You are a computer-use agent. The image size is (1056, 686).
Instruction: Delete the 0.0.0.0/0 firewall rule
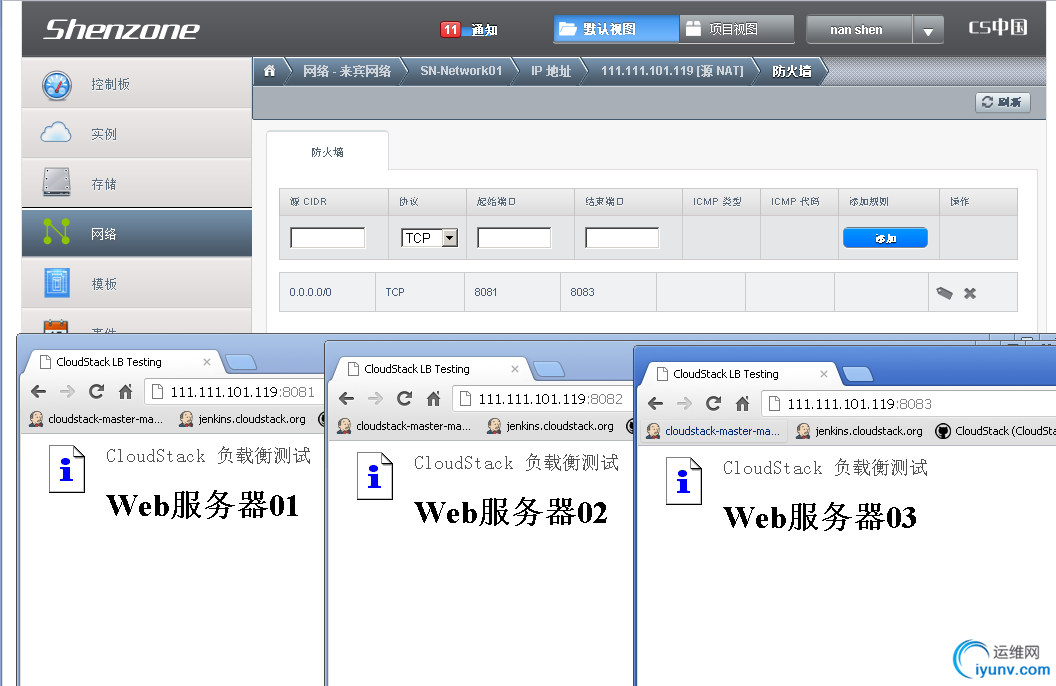click(970, 293)
